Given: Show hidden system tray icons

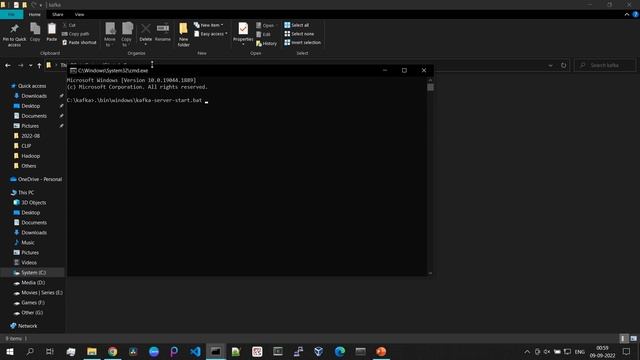Looking at the screenshot, I should pyautogui.click(x=527, y=351).
